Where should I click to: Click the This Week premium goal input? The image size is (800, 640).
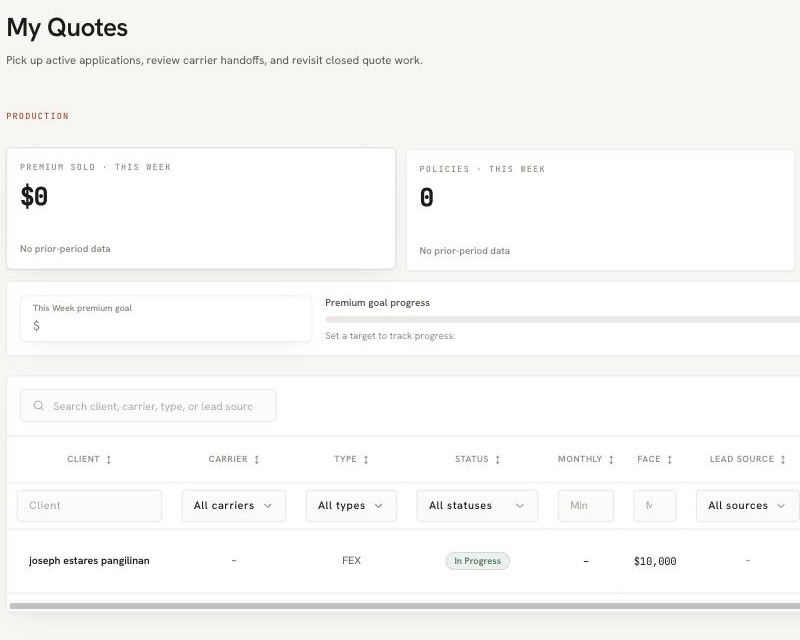click(x=166, y=318)
